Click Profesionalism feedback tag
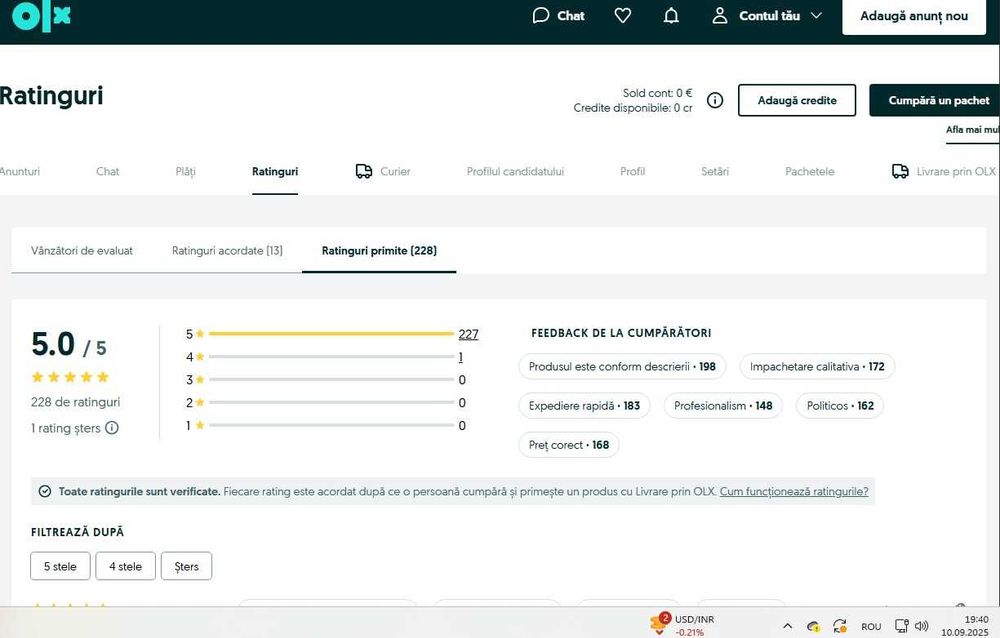The image size is (1000, 638). tap(723, 406)
